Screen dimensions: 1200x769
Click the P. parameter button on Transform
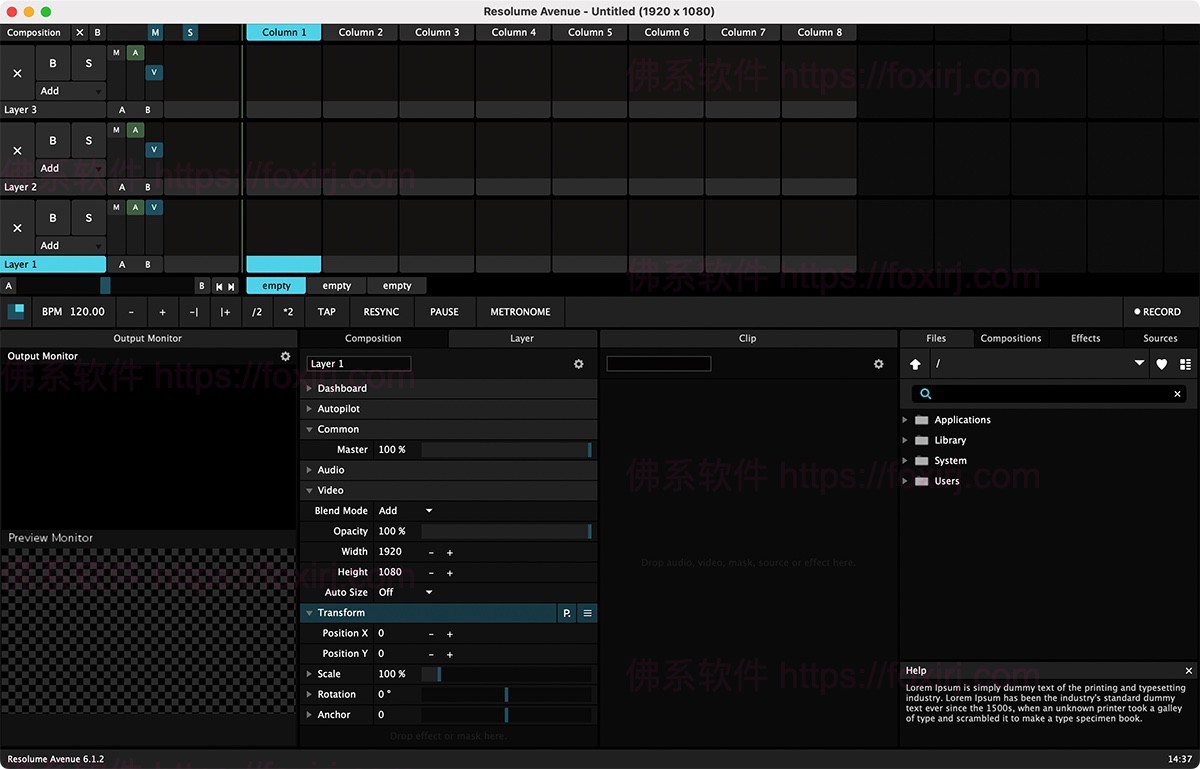coord(566,612)
